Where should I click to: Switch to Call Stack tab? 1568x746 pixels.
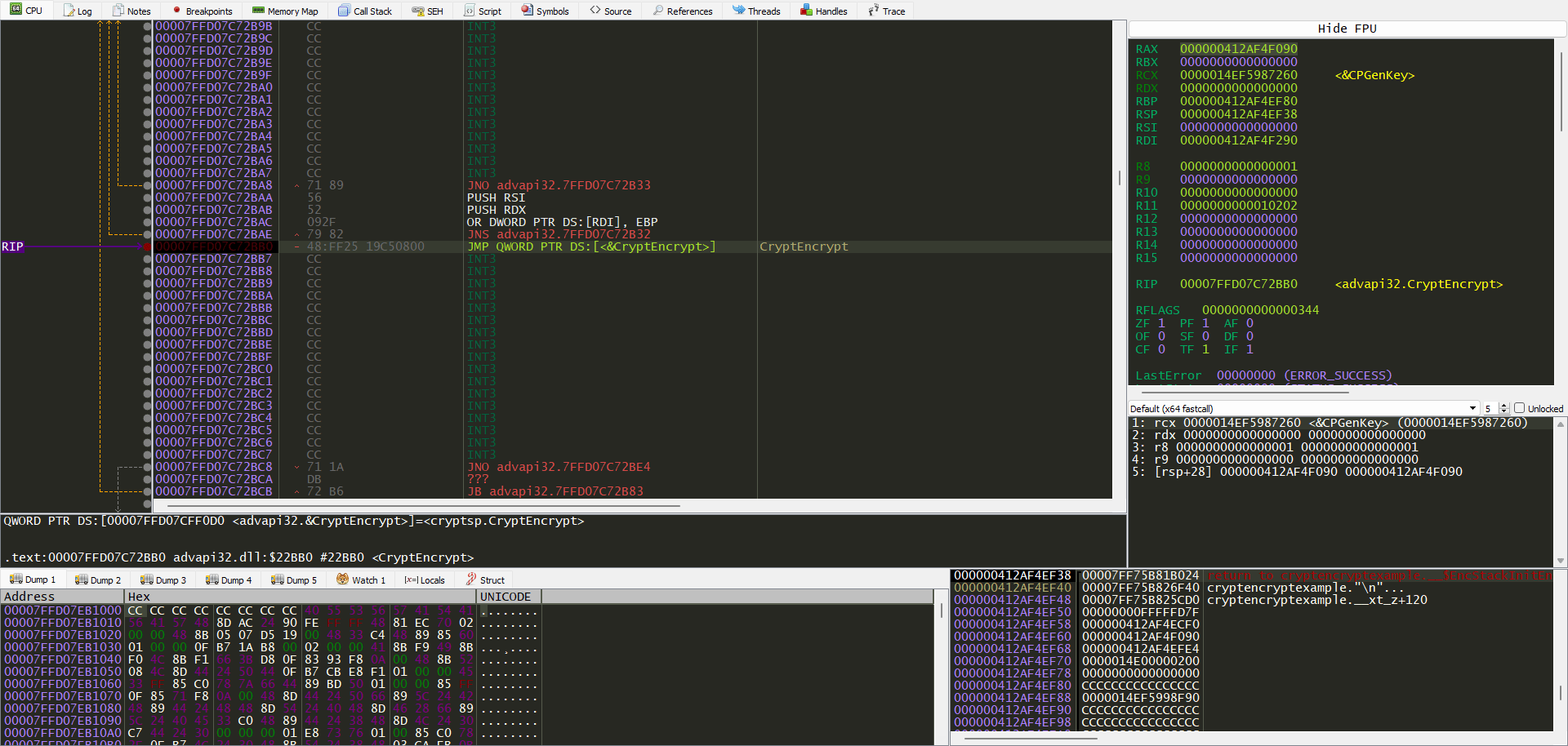click(365, 11)
